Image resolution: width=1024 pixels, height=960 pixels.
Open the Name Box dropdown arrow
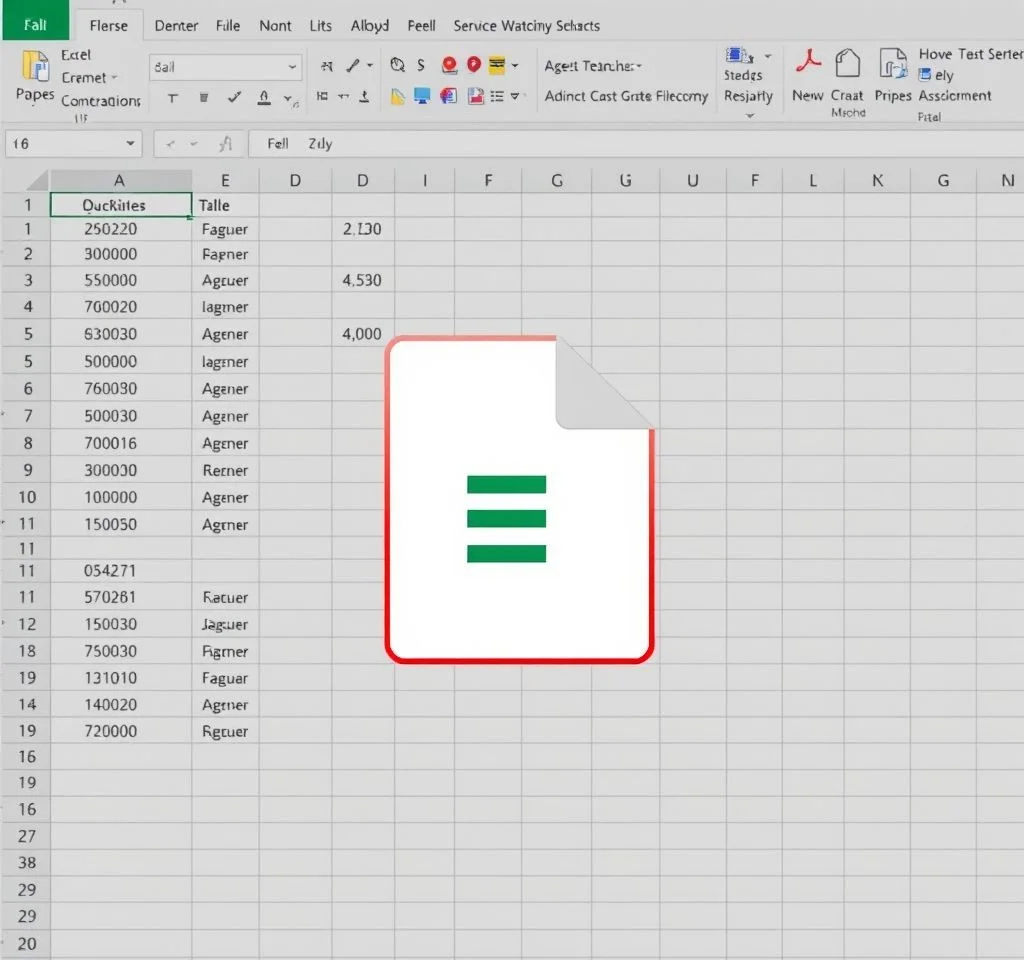pos(130,144)
